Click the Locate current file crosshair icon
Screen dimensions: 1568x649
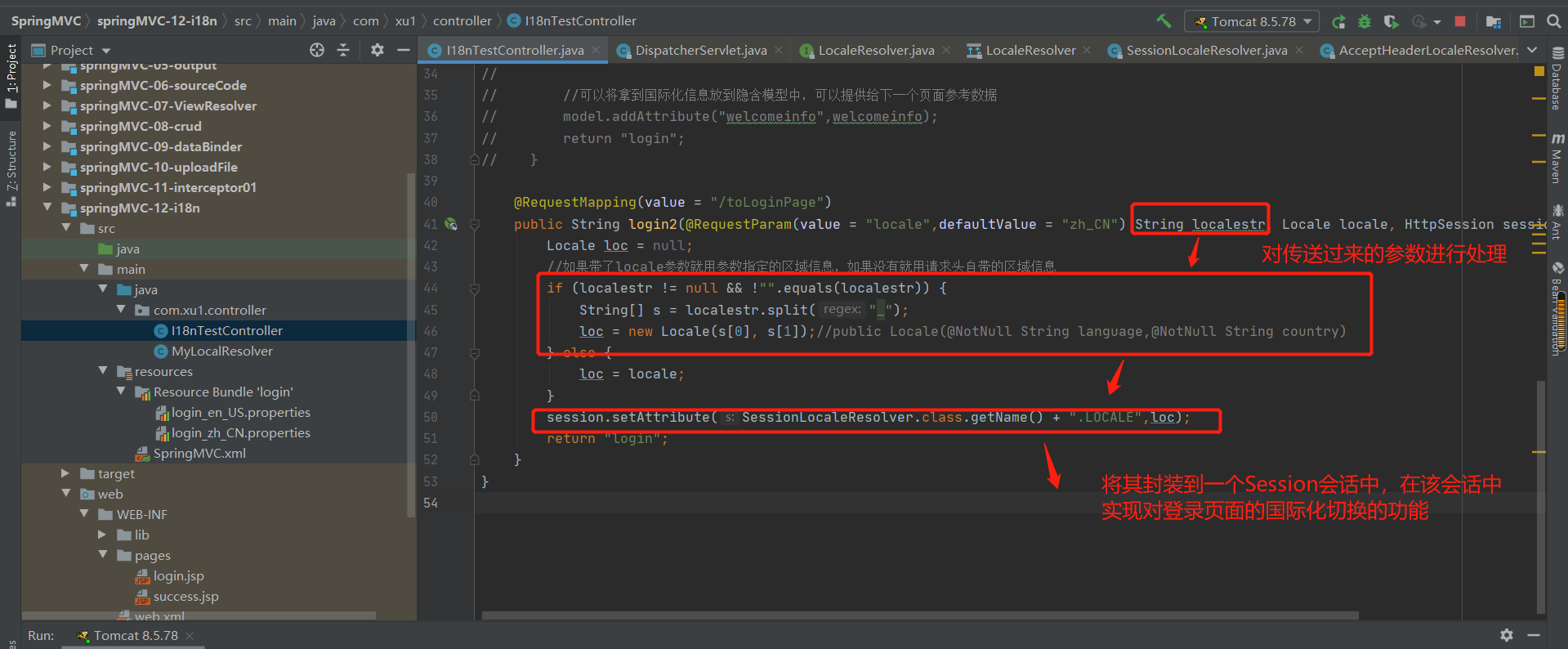pos(317,50)
